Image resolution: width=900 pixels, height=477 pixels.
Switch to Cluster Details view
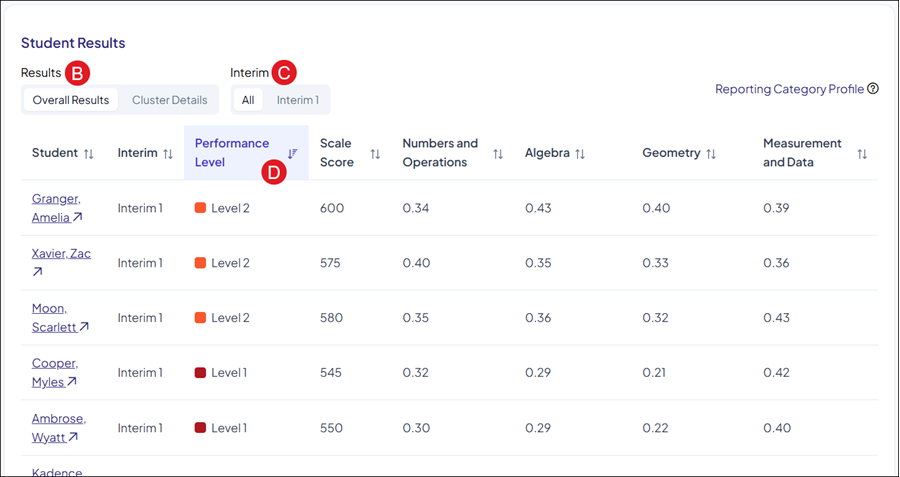170,100
